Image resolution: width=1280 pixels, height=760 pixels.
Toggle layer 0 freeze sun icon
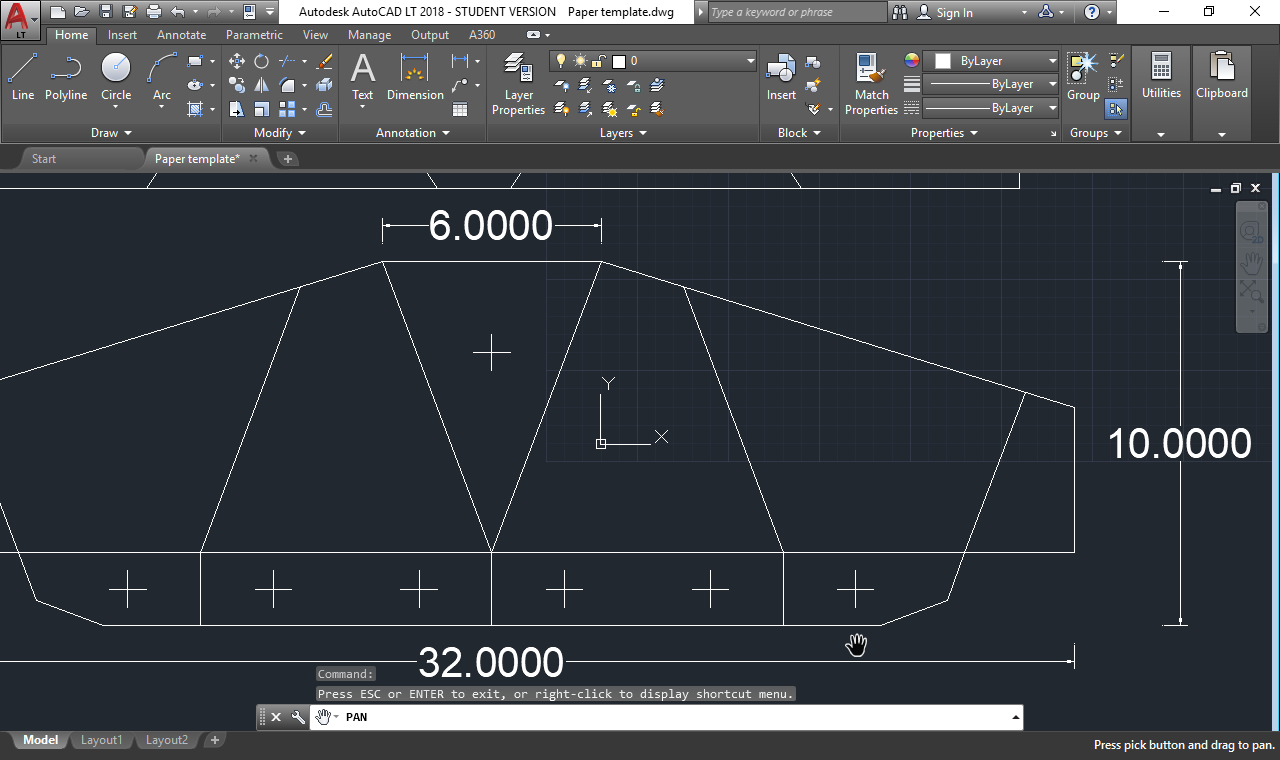(x=580, y=61)
